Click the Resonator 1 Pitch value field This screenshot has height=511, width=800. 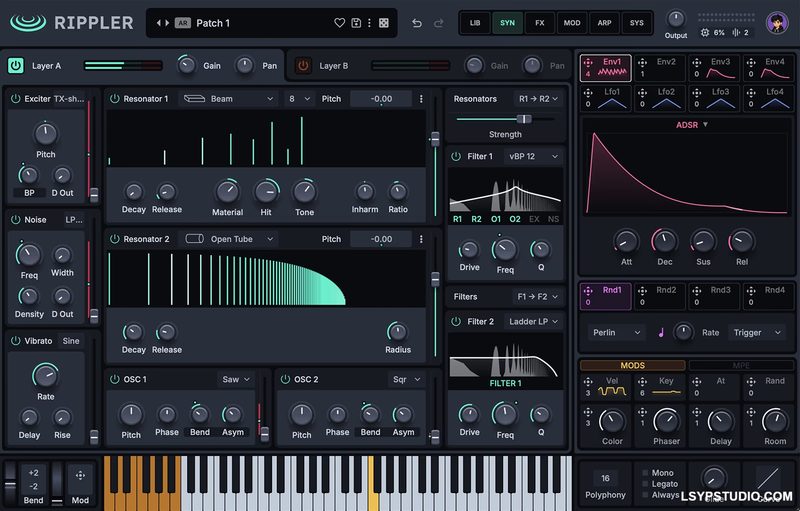coord(382,99)
